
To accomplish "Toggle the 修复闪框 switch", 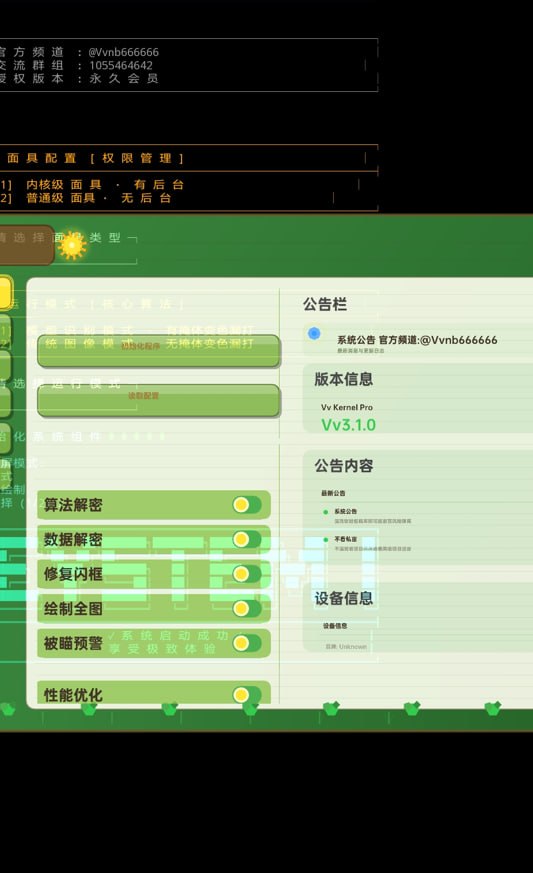I will click(247, 574).
